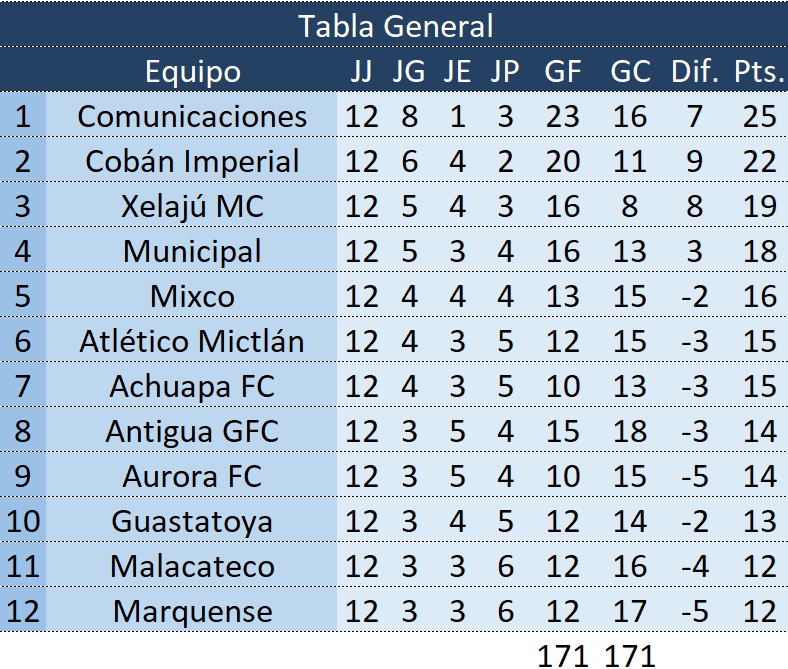
Task: Click the Cobán Imperial team cell
Action: pos(192,162)
